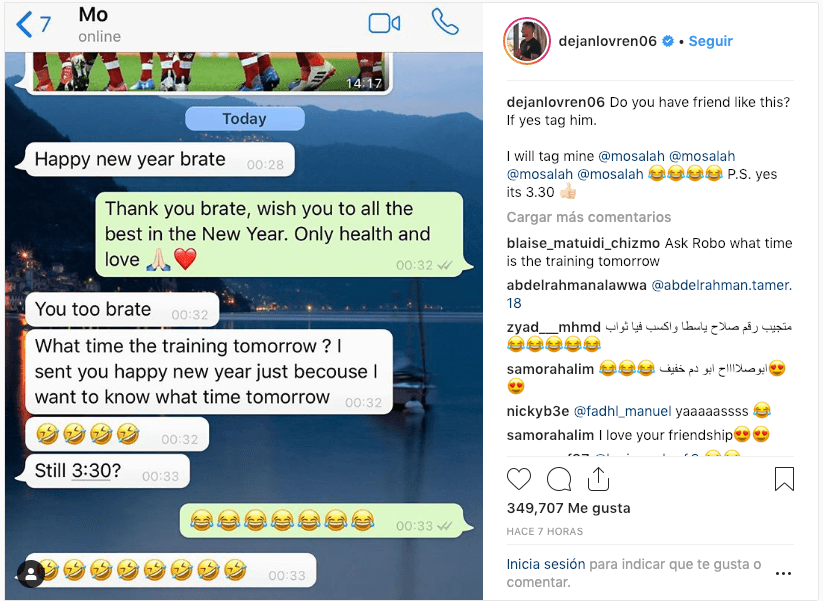Click the profile silhouette icon on photo
This screenshot has width=823, height=601.
(x=31, y=574)
